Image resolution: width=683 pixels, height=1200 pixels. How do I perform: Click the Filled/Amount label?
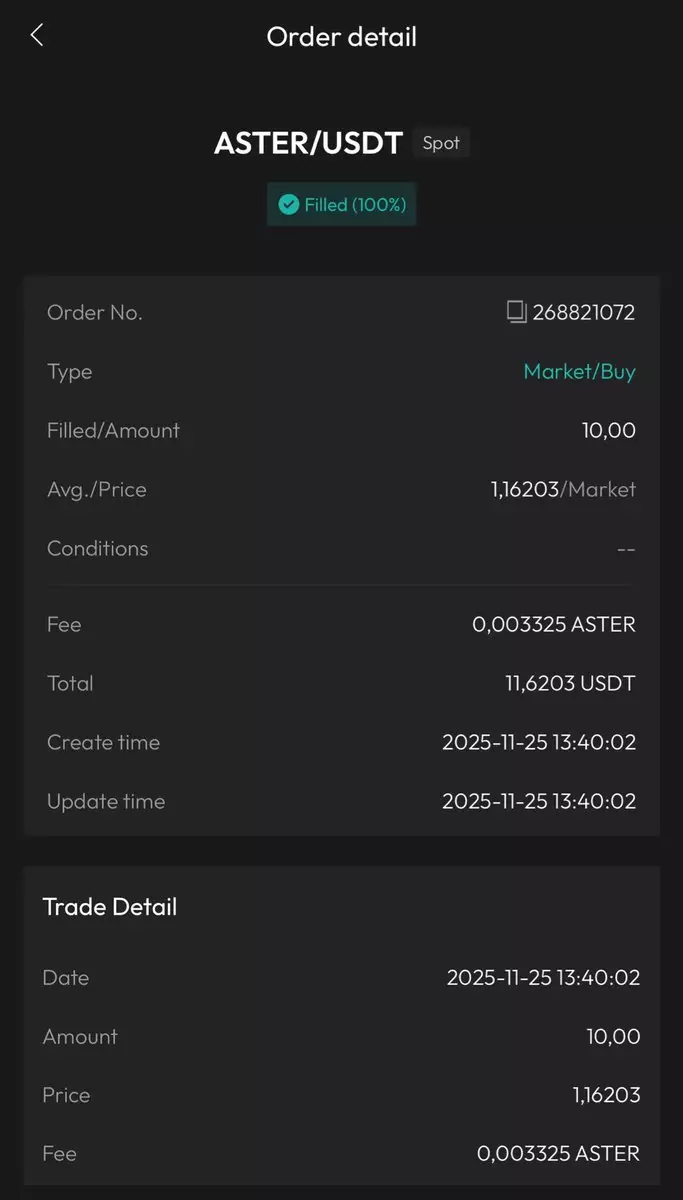pyautogui.click(x=113, y=431)
